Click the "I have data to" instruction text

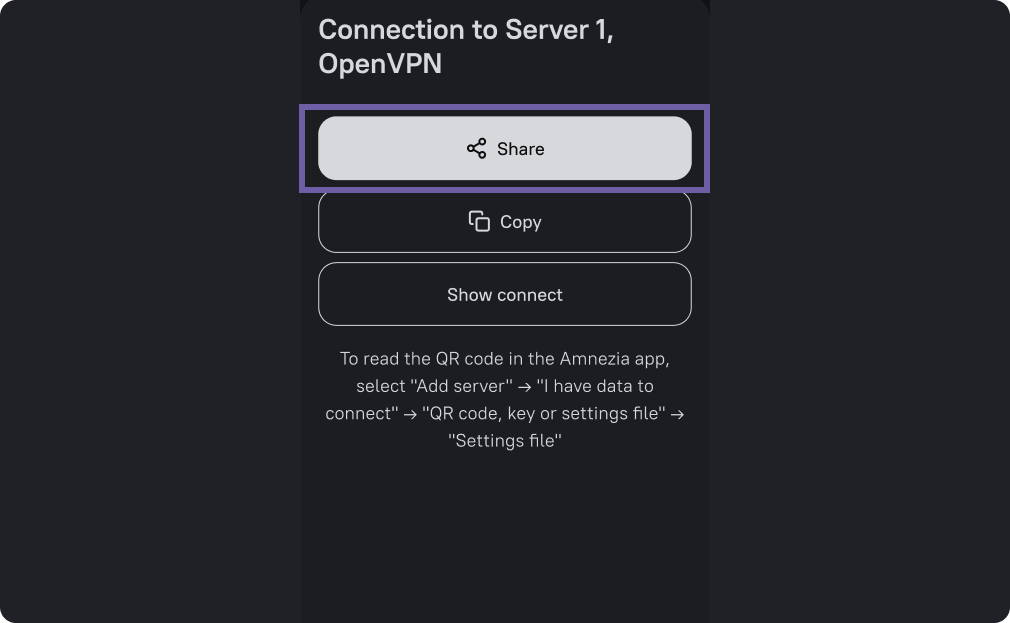(596, 386)
